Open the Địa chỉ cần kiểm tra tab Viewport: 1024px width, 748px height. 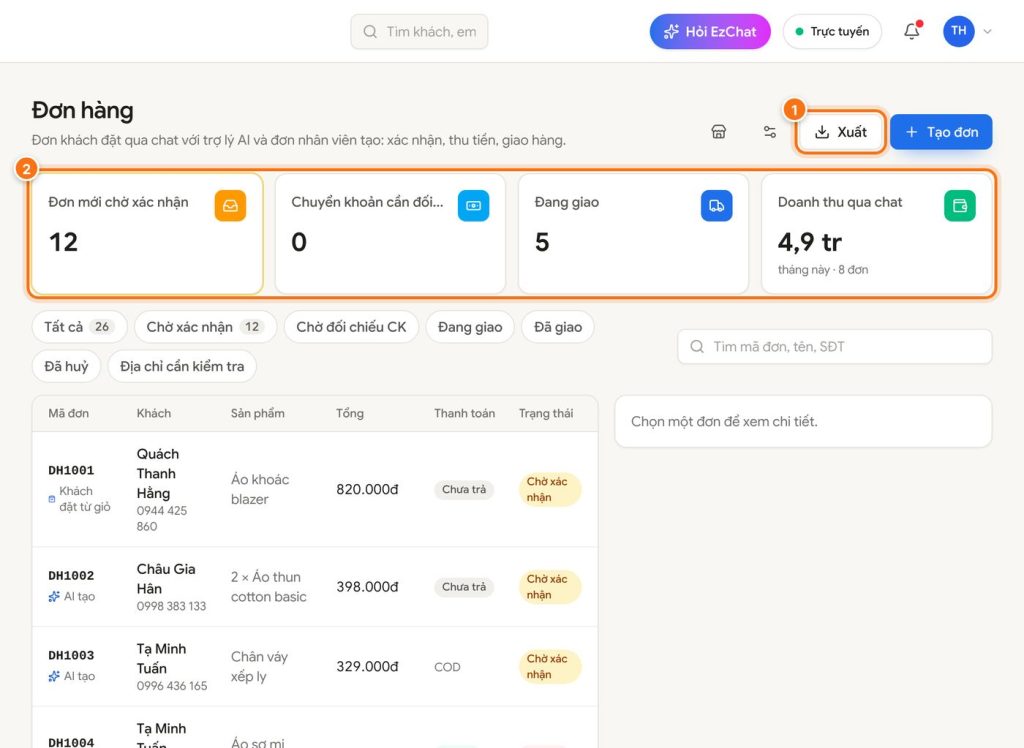click(182, 366)
